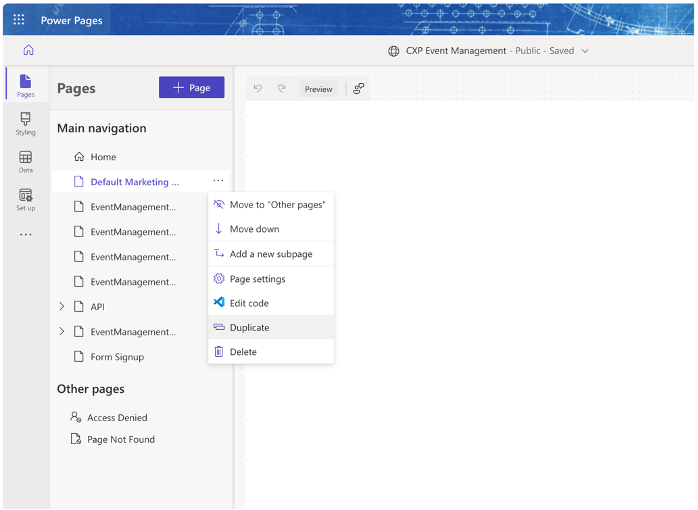Expand the site name dropdown chevron
Screen dimensions: 698x510
click(x=585, y=51)
